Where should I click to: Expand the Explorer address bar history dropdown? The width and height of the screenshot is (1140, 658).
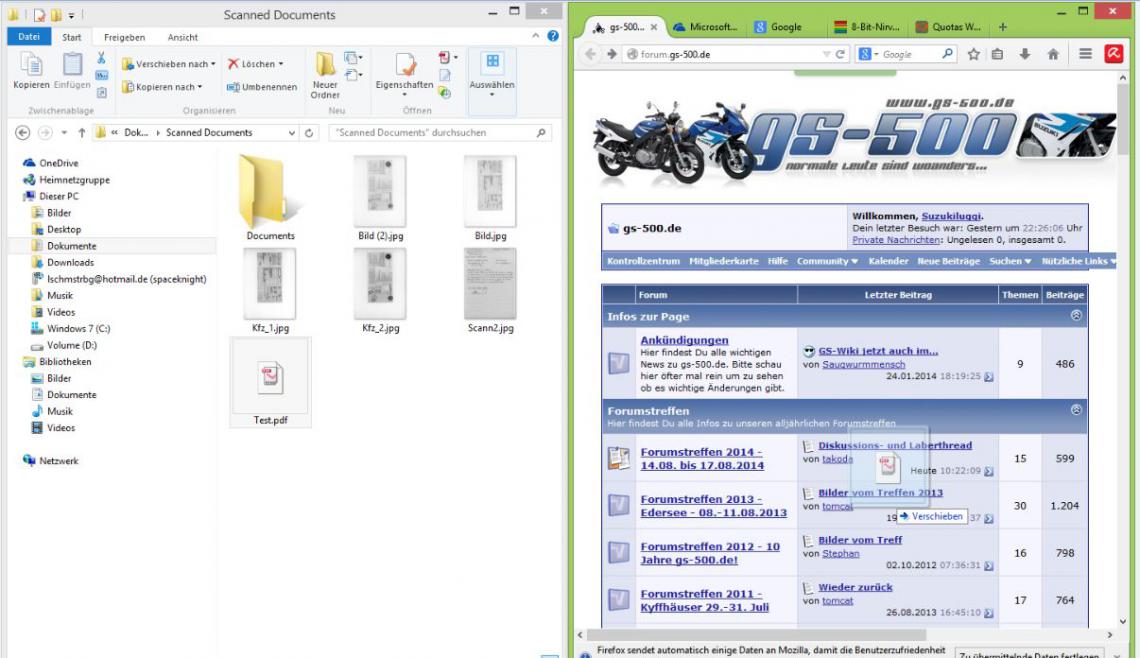[x=291, y=133]
